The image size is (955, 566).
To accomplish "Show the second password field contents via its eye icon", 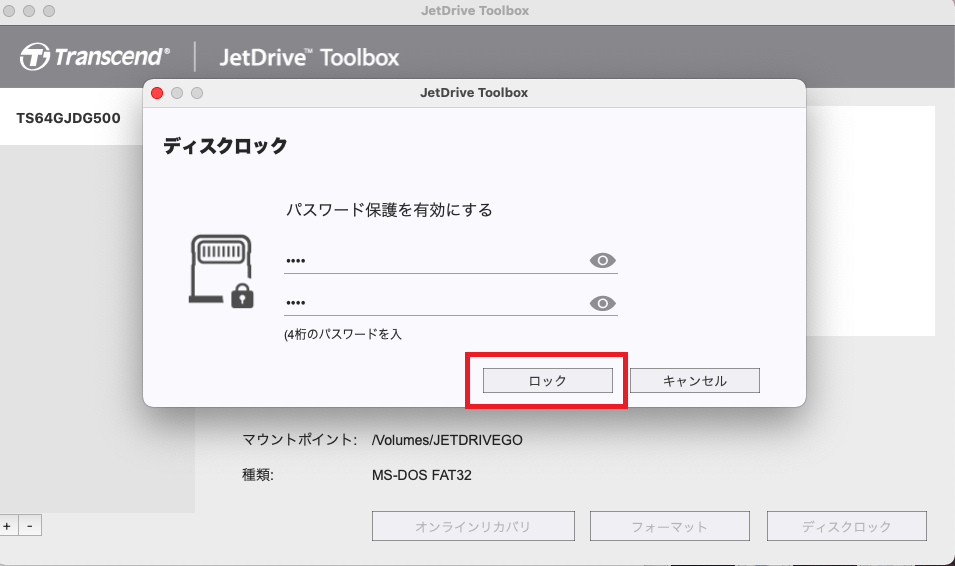I will click(x=602, y=303).
